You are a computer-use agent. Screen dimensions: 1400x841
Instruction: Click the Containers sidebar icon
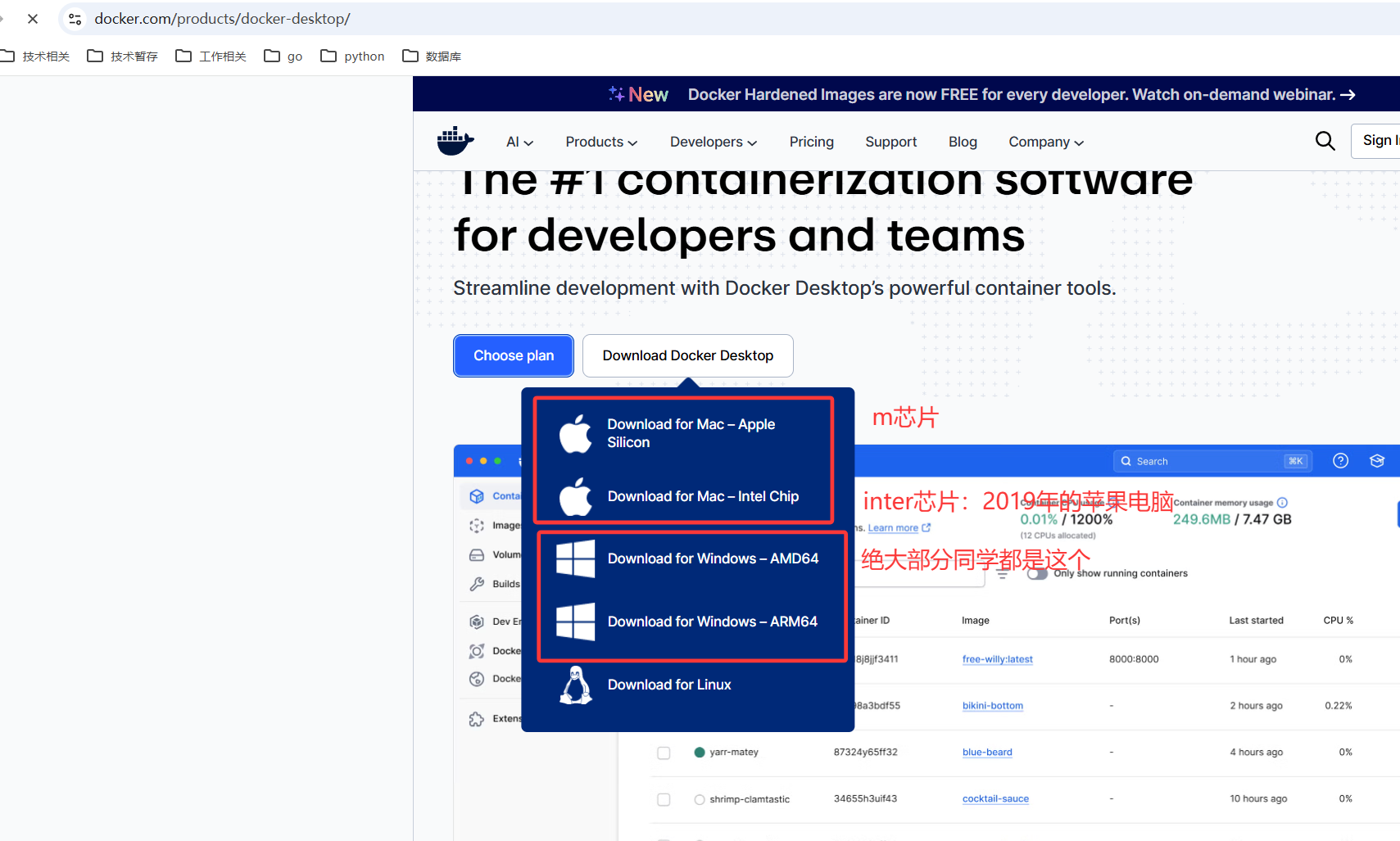point(477,496)
